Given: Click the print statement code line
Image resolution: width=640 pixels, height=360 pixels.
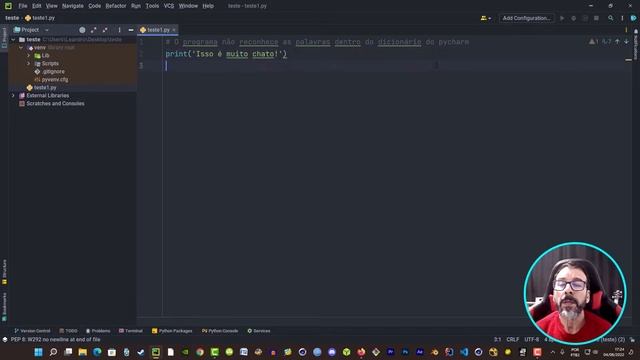Looking at the screenshot, I should point(226,54).
